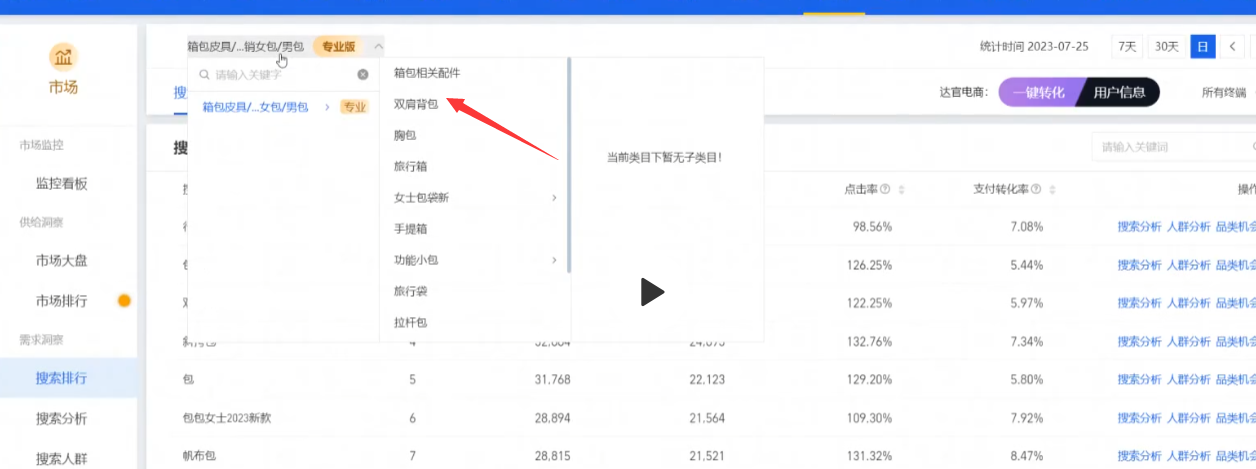Screen dimensions: 1256x469
Task: Click the 请输入关键字 category search field
Action: [280, 74]
